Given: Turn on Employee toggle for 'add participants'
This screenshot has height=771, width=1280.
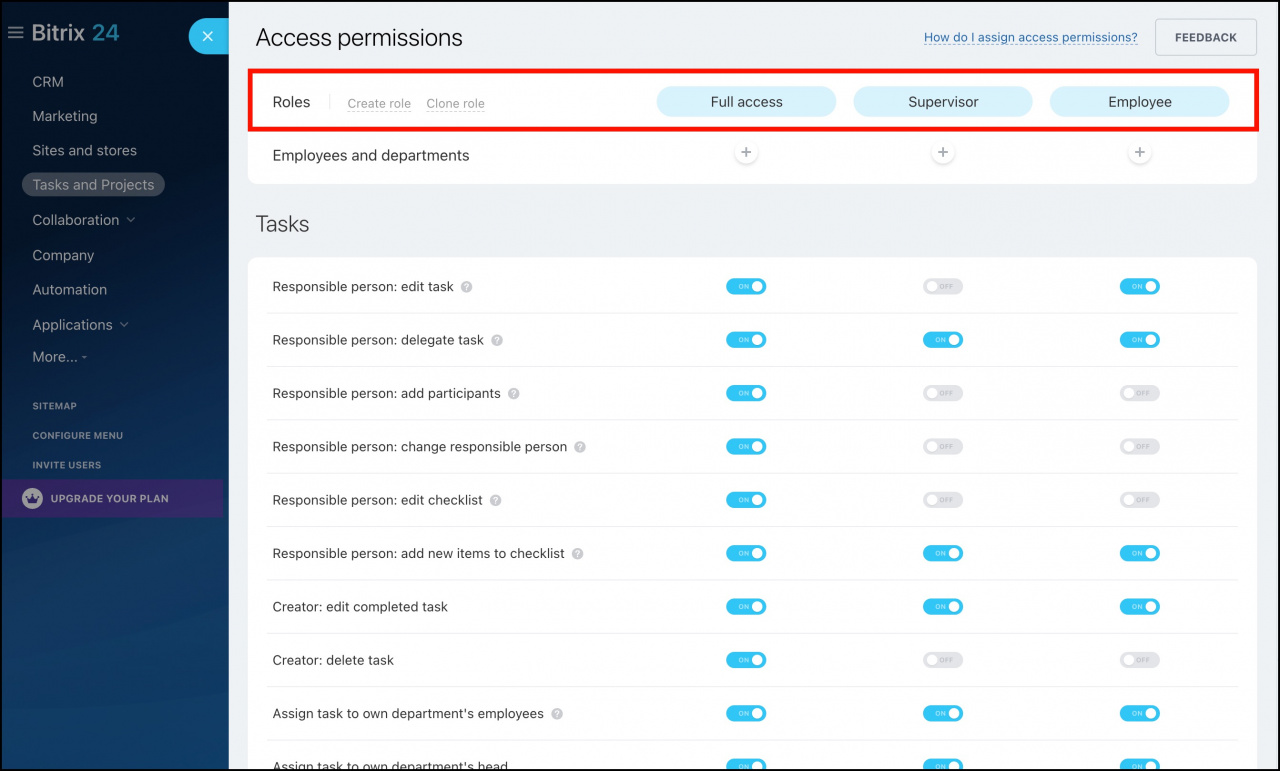Looking at the screenshot, I should point(1140,393).
